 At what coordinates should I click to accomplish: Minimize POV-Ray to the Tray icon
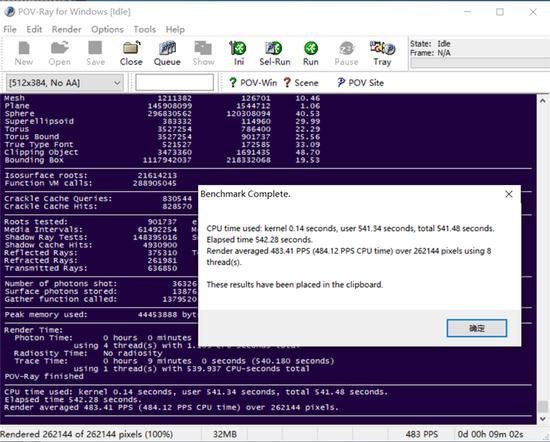382,53
